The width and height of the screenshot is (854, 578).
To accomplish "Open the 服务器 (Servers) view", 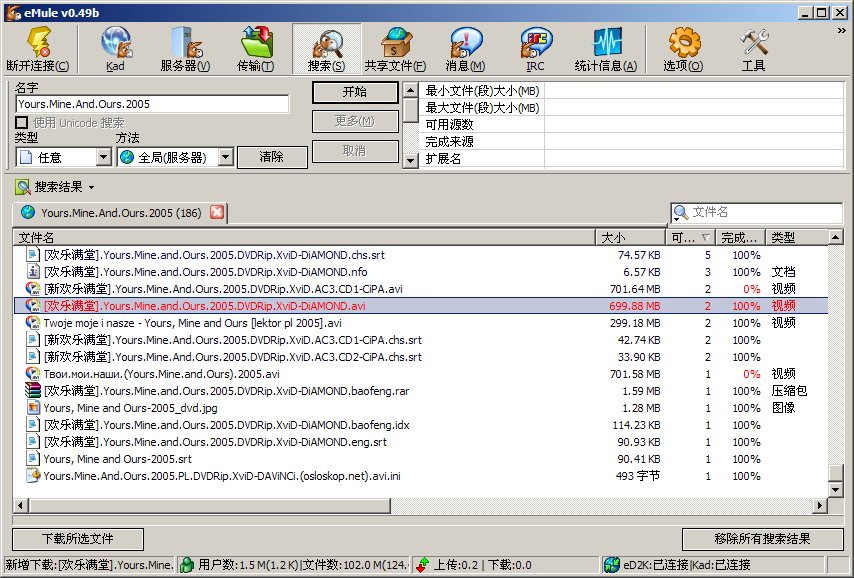I will coord(183,47).
